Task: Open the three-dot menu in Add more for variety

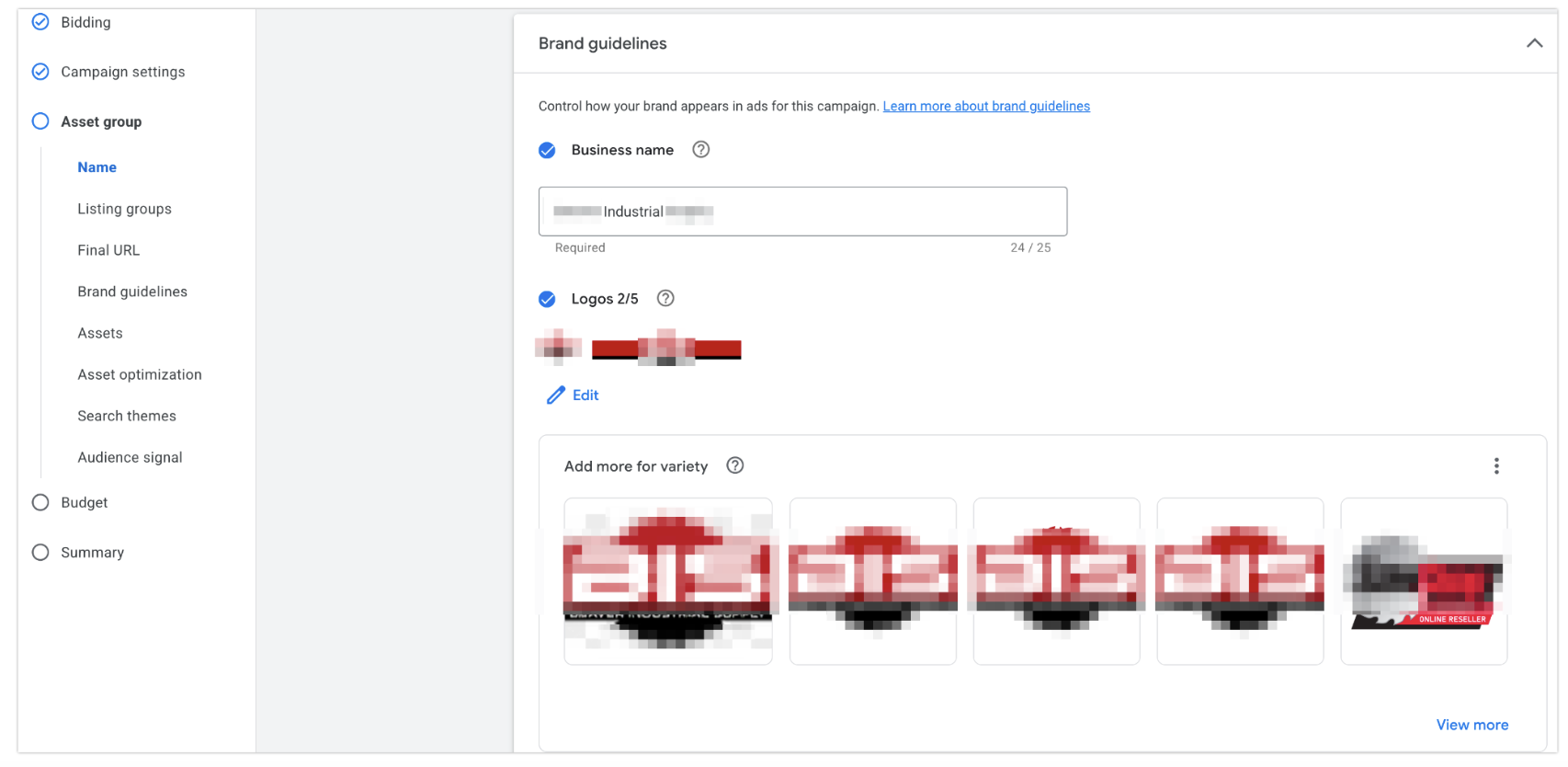Action: click(1496, 465)
